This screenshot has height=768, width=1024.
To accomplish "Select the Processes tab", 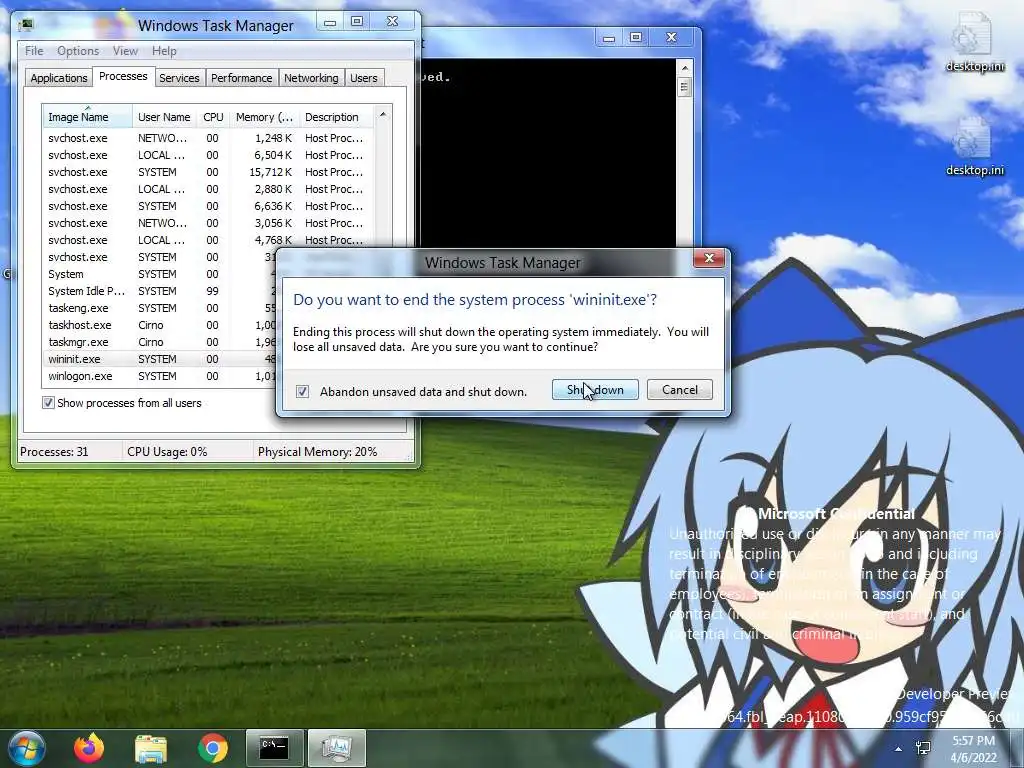I will (x=123, y=76).
